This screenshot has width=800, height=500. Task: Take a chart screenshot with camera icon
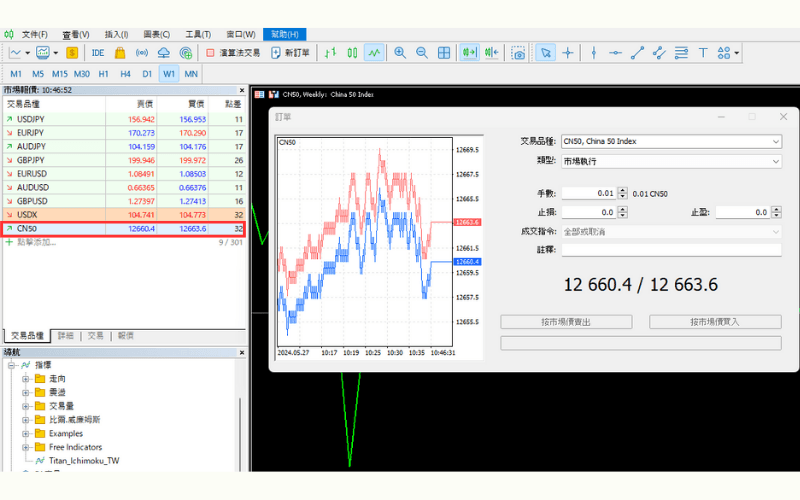pyautogui.click(x=517, y=53)
